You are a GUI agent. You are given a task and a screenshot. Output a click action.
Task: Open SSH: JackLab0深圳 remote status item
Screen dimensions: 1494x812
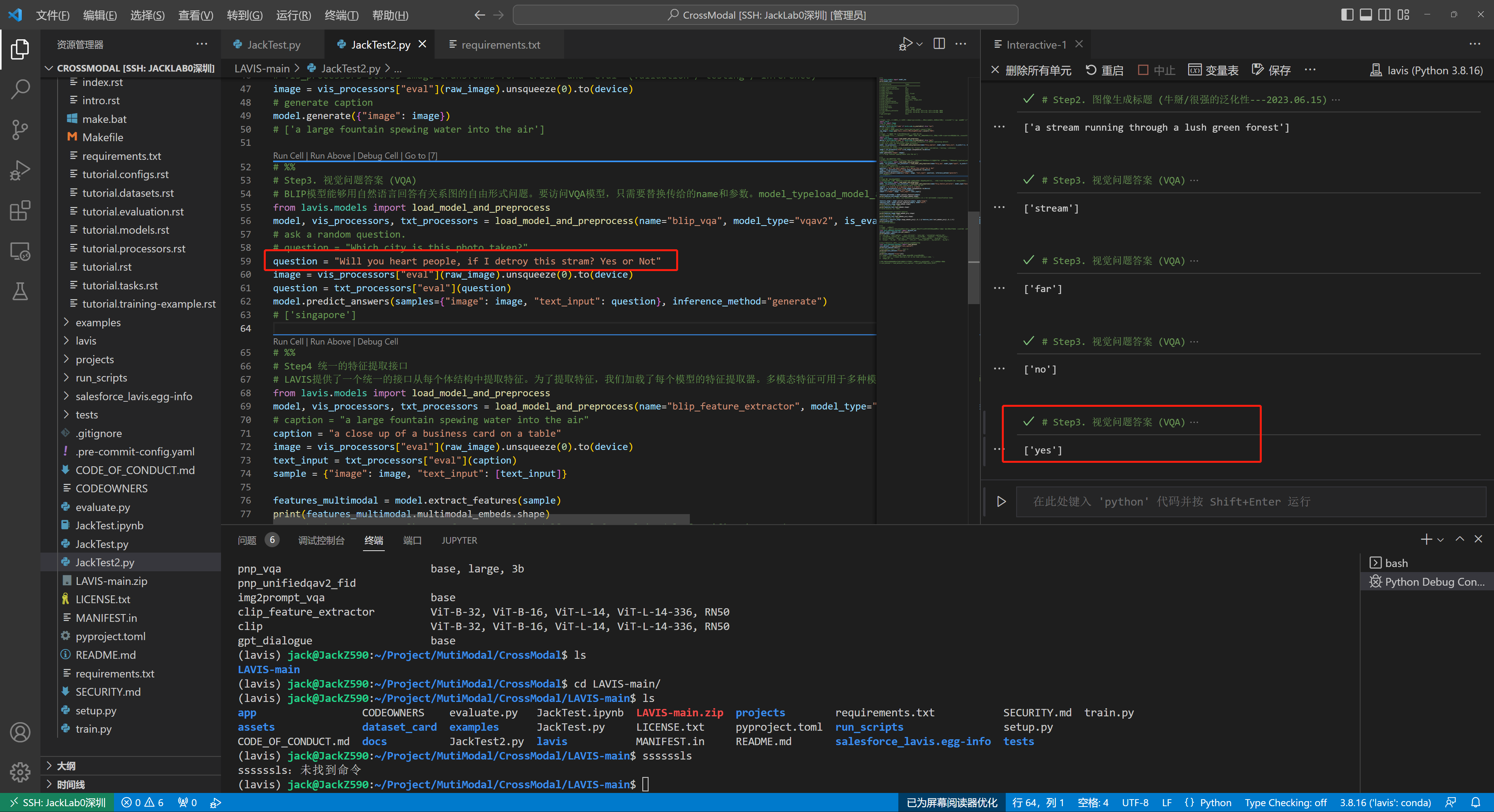point(57,803)
